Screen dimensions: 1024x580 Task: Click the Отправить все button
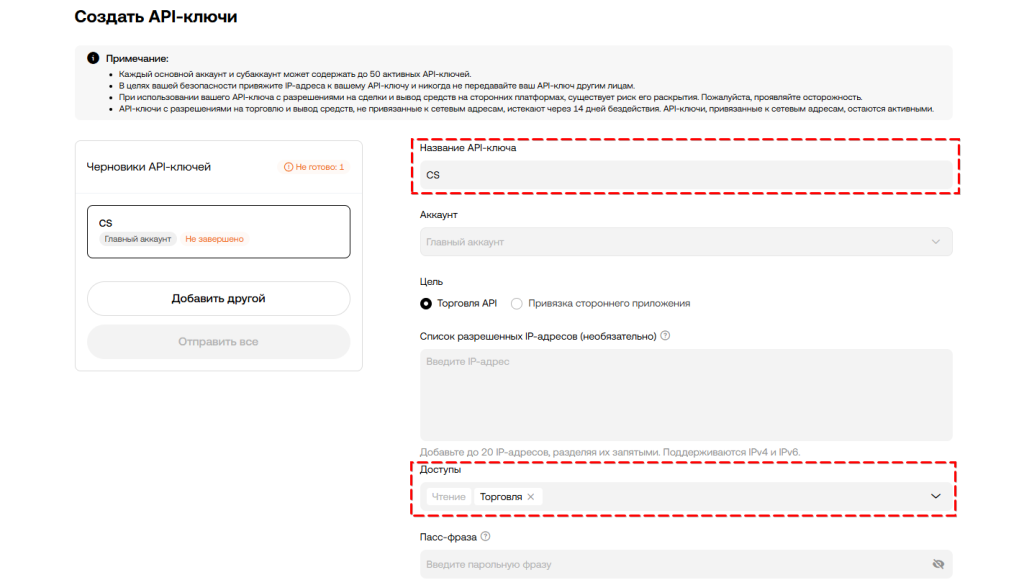[218, 342]
